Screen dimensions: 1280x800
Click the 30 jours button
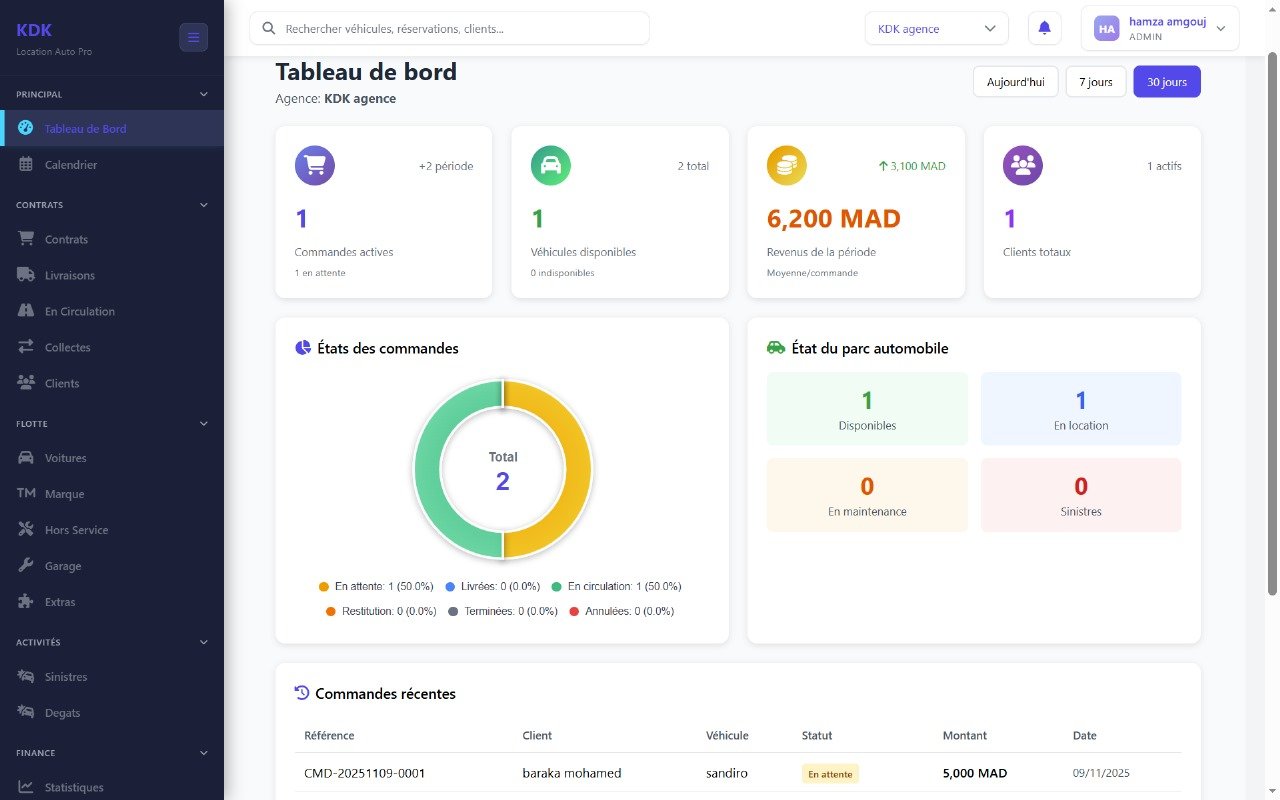pyautogui.click(x=1166, y=82)
